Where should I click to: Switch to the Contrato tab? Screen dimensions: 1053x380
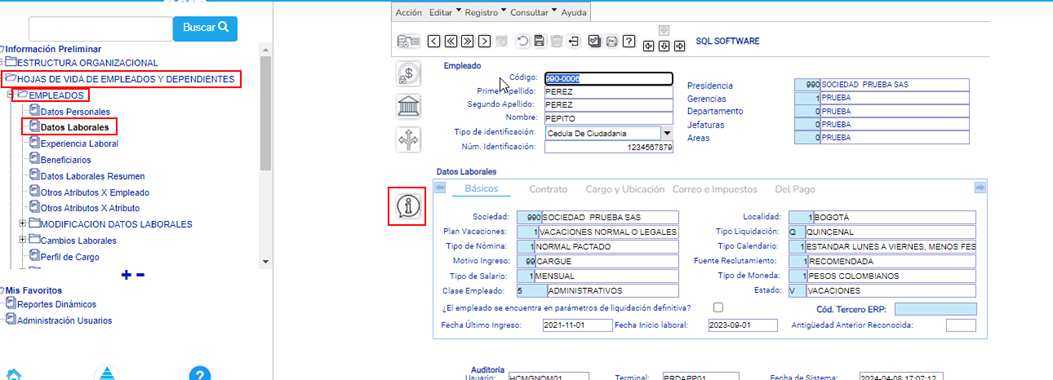coord(548,189)
